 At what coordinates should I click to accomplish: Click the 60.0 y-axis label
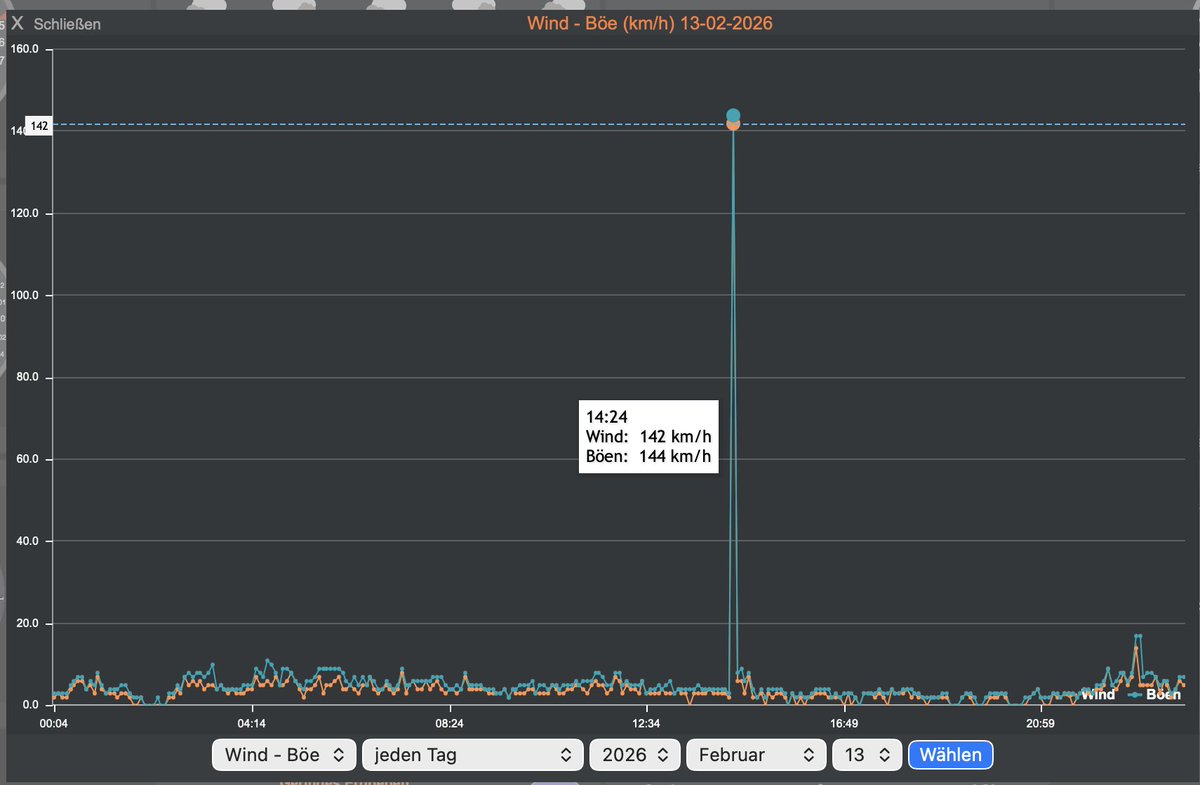(x=27, y=459)
